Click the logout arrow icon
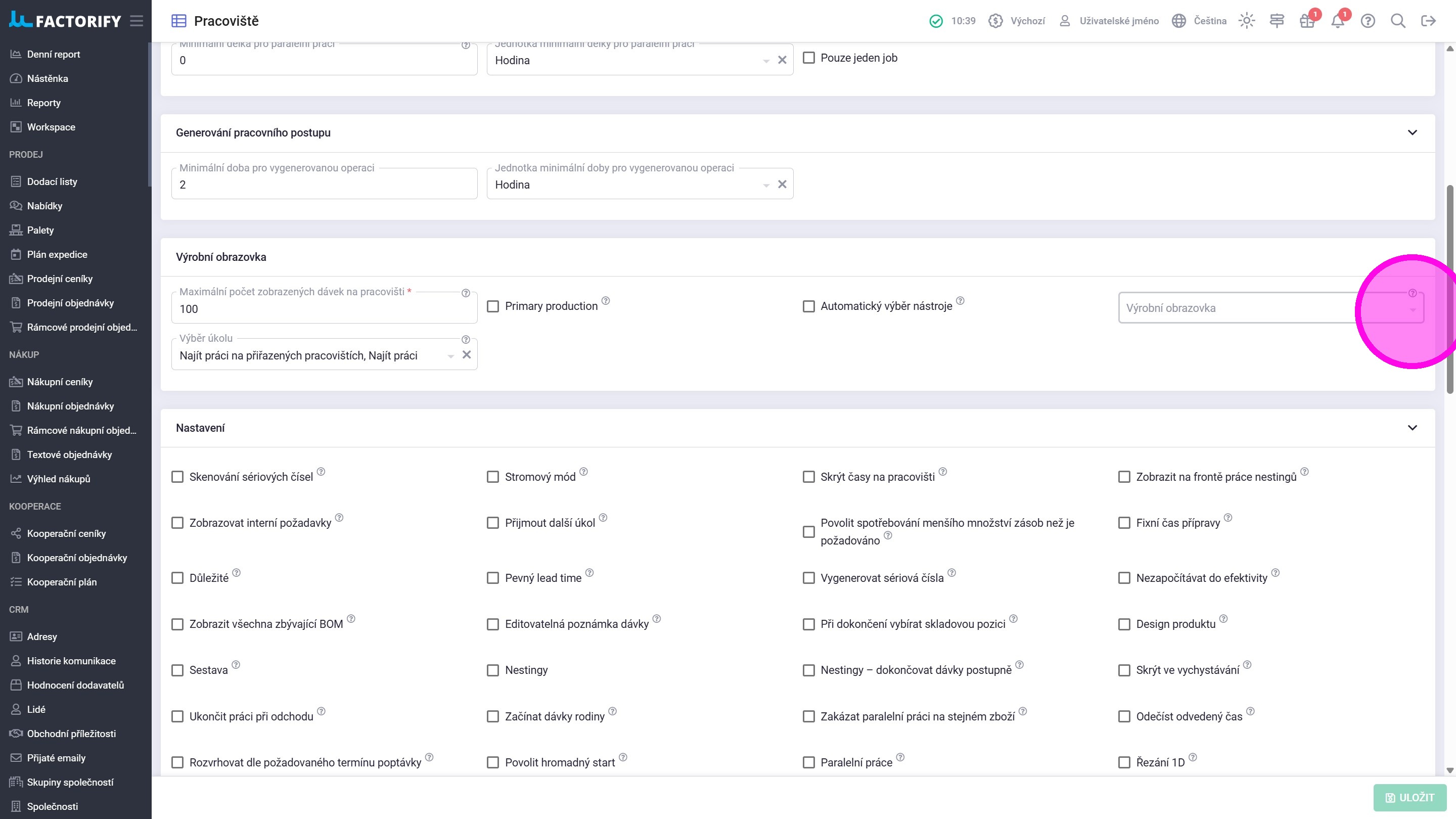 [1428, 21]
